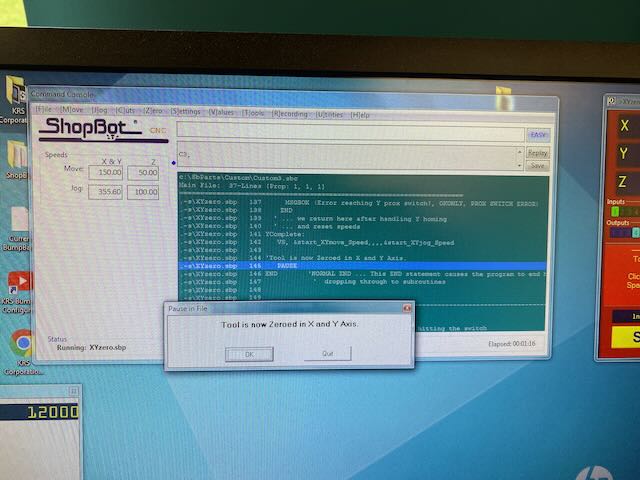Open the [Z]ero menu
The height and width of the screenshot is (480, 640).
(152, 111)
